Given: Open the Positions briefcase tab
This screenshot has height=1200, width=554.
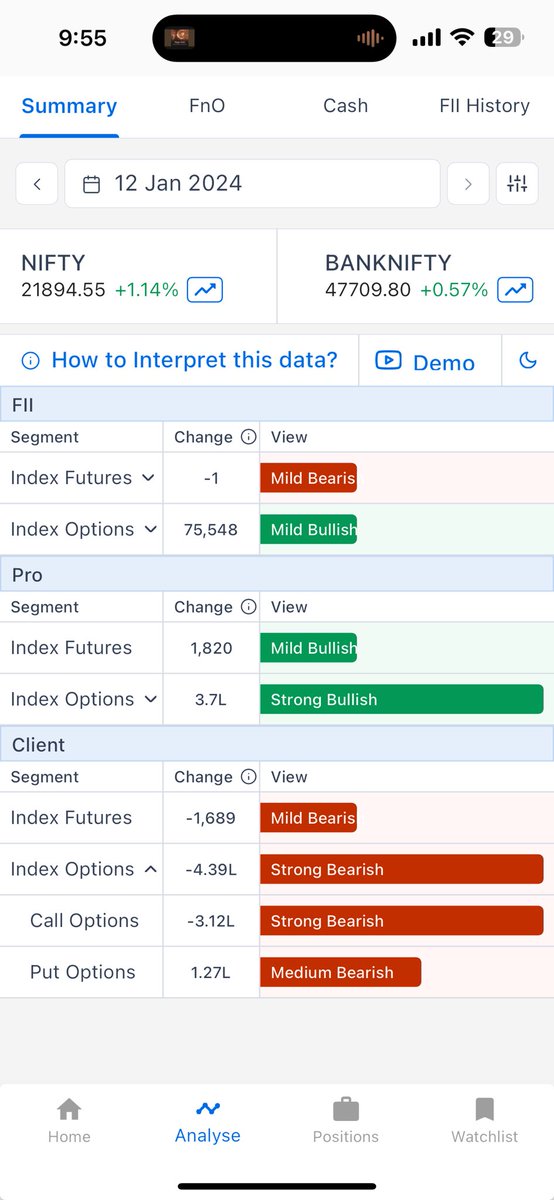Looking at the screenshot, I should point(346,1120).
